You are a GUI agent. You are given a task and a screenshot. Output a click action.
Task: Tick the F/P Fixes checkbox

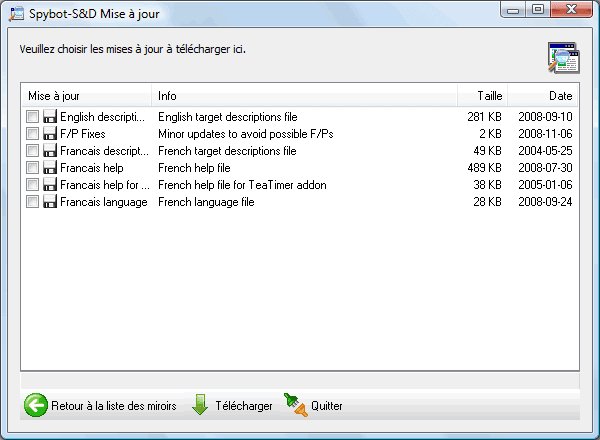coord(33,134)
